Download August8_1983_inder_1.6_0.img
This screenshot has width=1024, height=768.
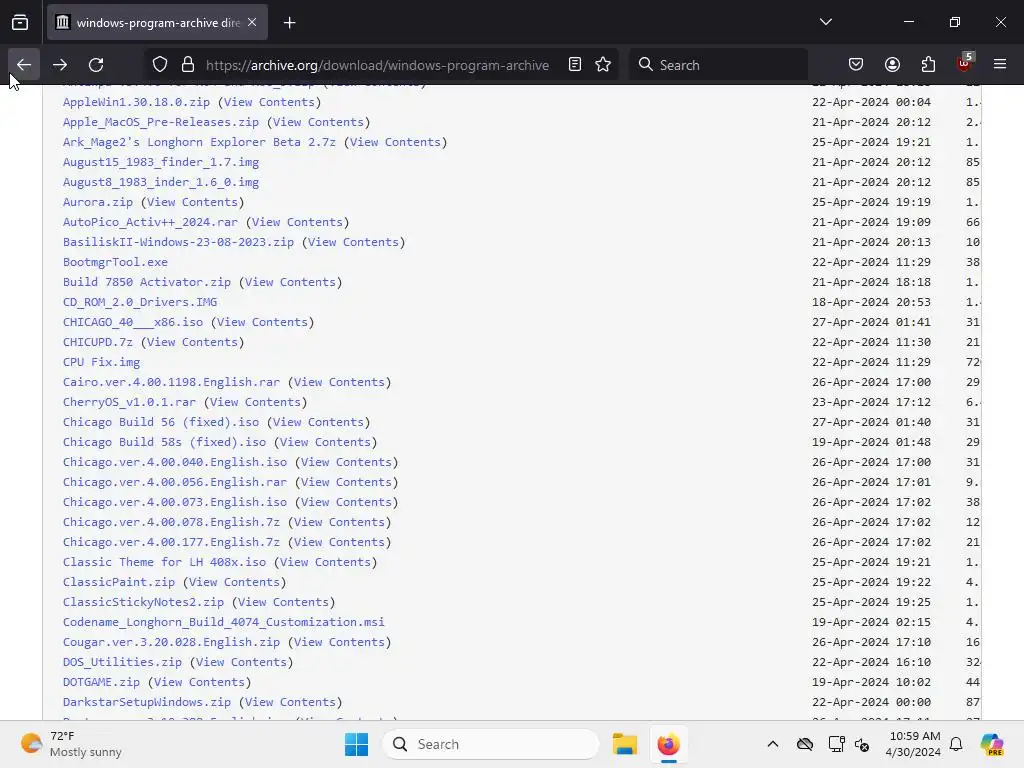[x=161, y=182]
